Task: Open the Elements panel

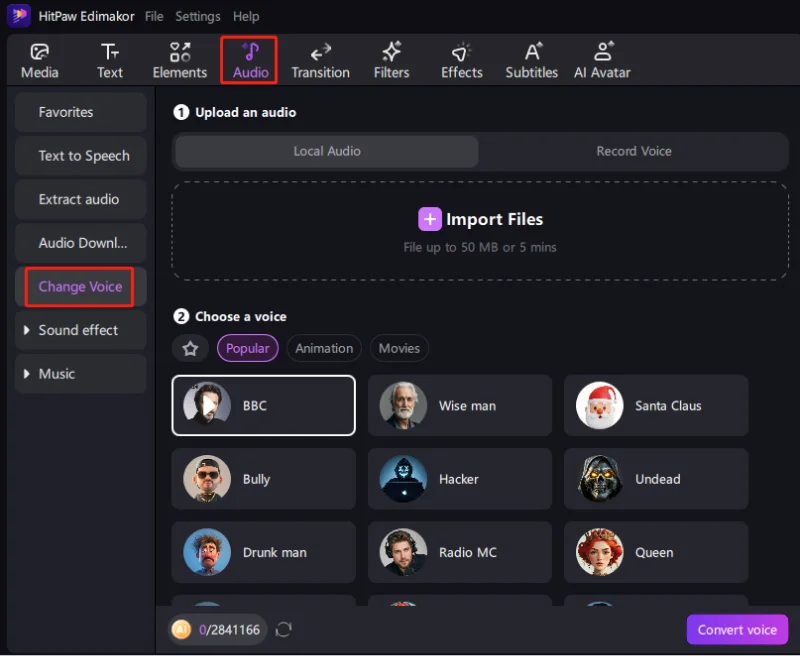Action: (179, 58)
